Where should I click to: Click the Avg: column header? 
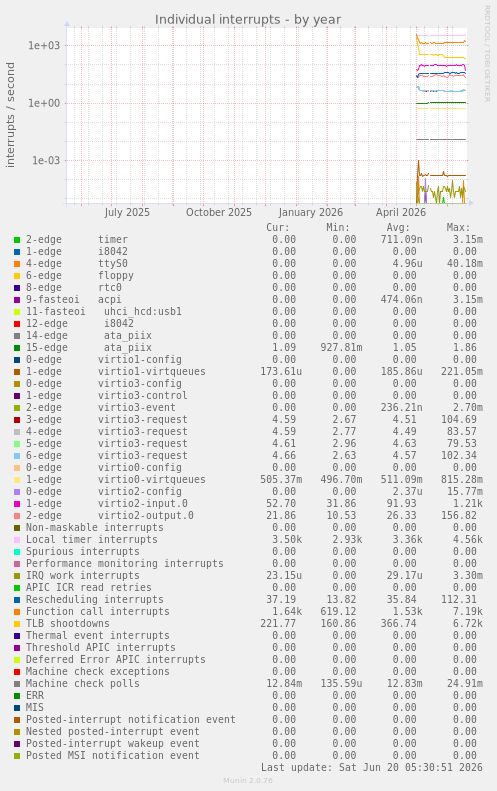(x=398, y=228)
